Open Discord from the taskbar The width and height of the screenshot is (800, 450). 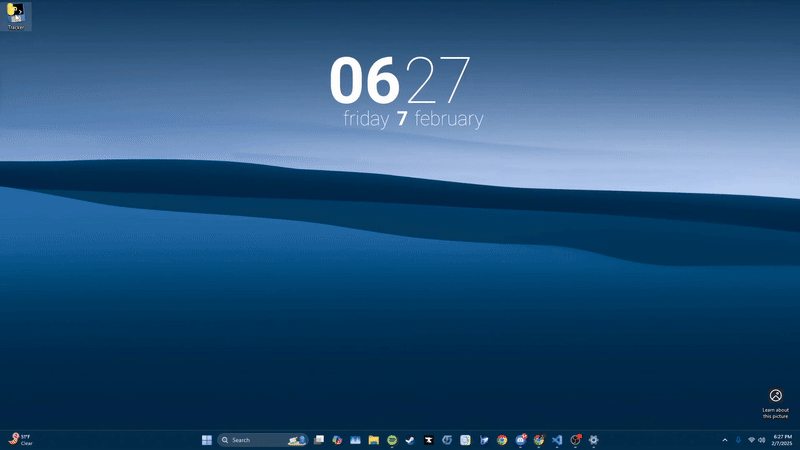click(x=520, y=440)
